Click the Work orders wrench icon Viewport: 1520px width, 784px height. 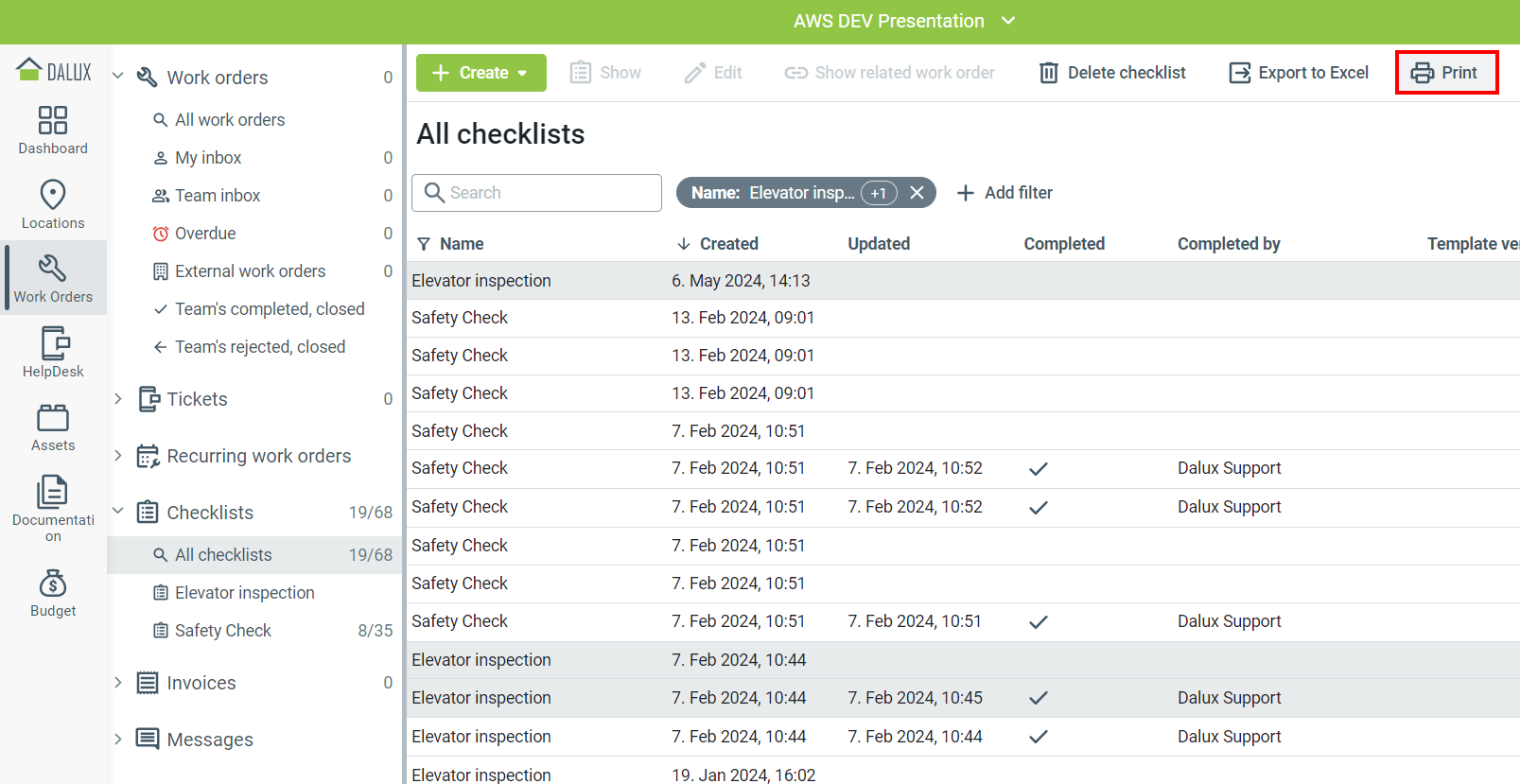coord(148,78)
